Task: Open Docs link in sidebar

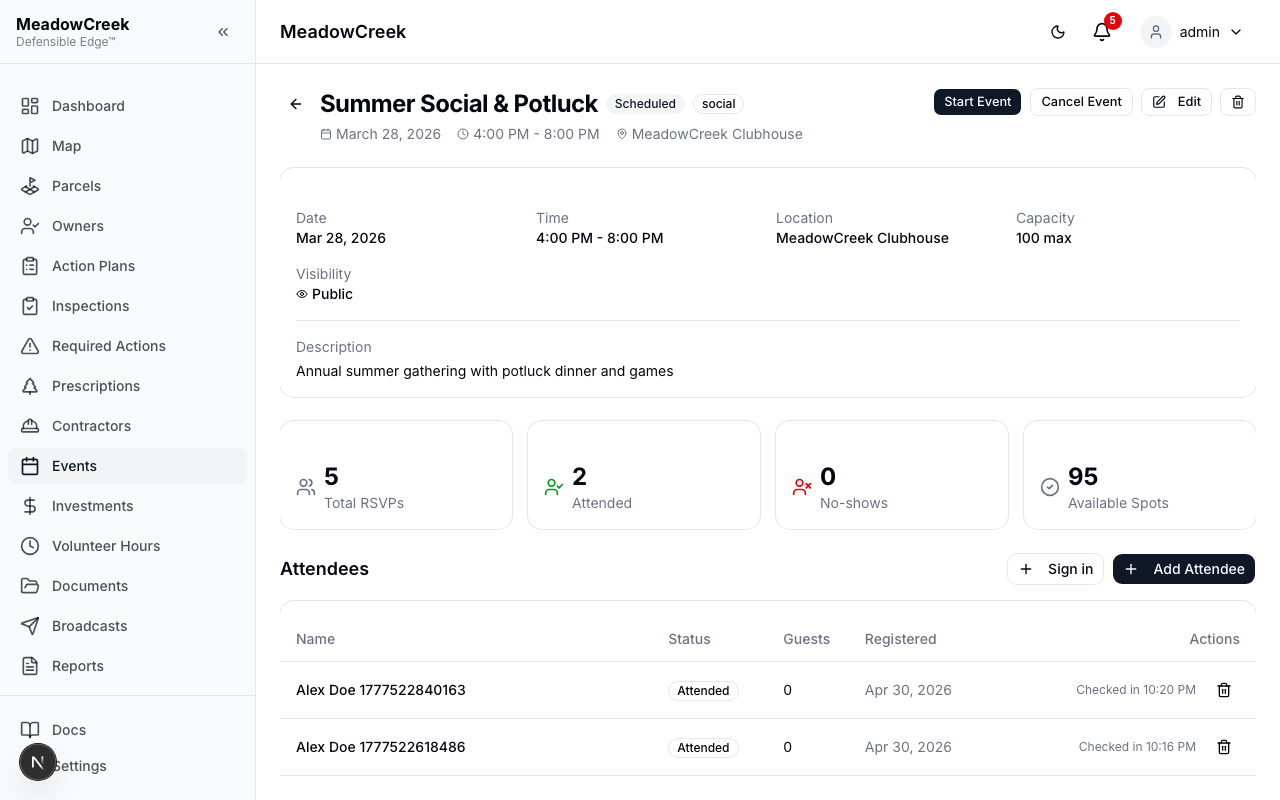Action: [127, 730]
